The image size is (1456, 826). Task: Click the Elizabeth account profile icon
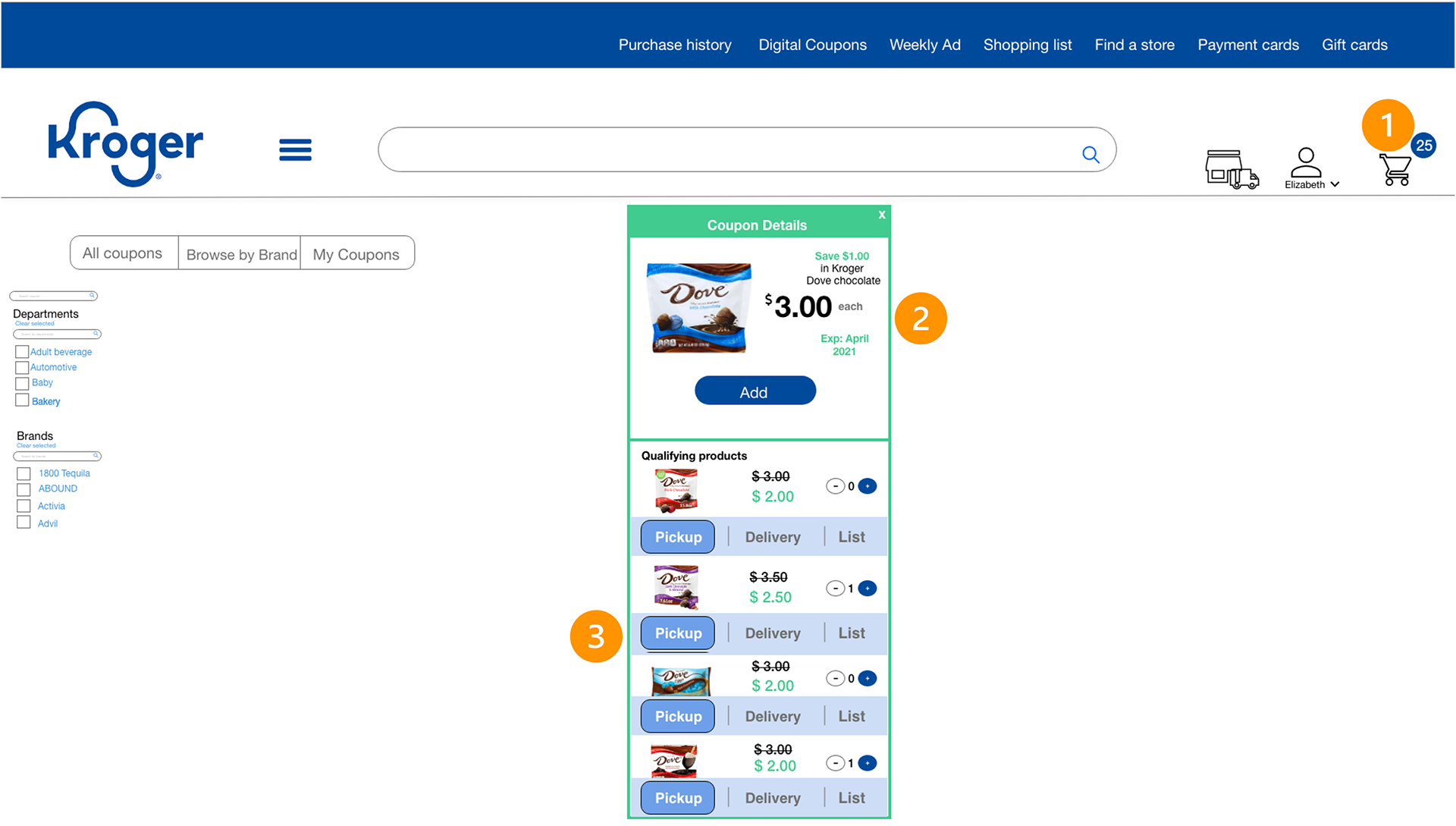click(1305, 162)
